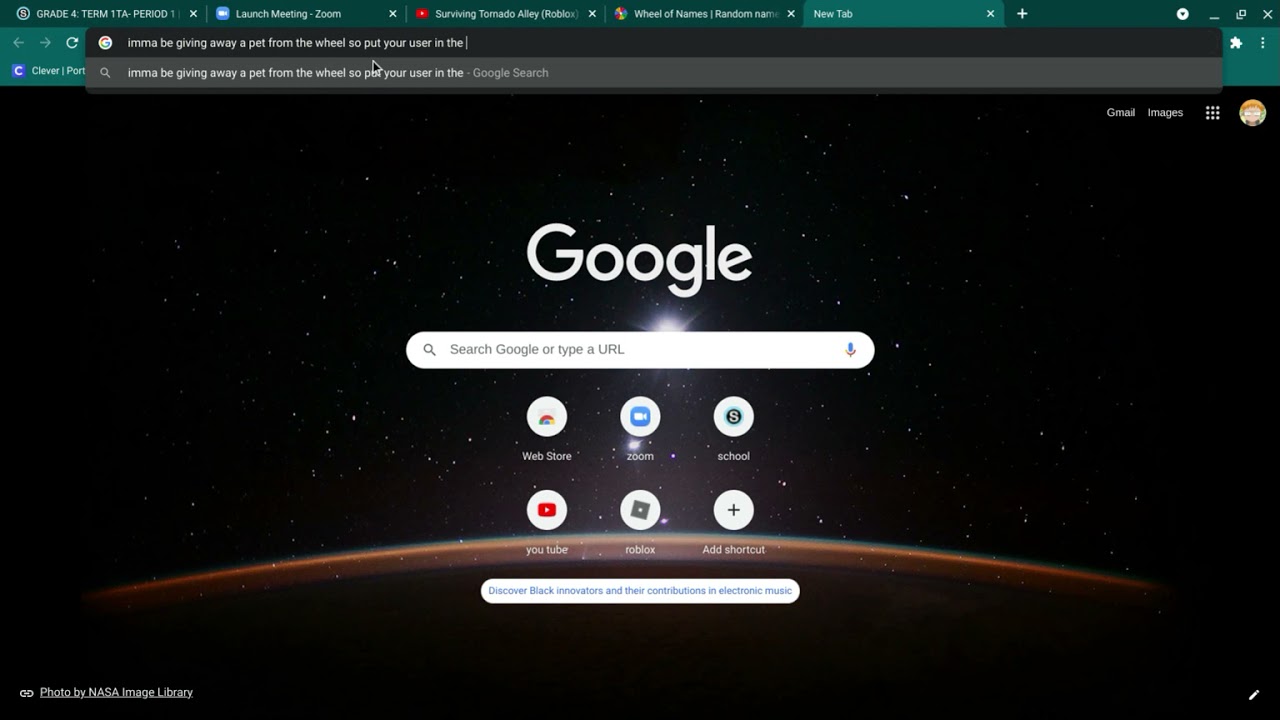This screenshot has height=720, width=1280.
Task: Close the GRADE 4: TERM 1TA tab
Action: [193, 14]
